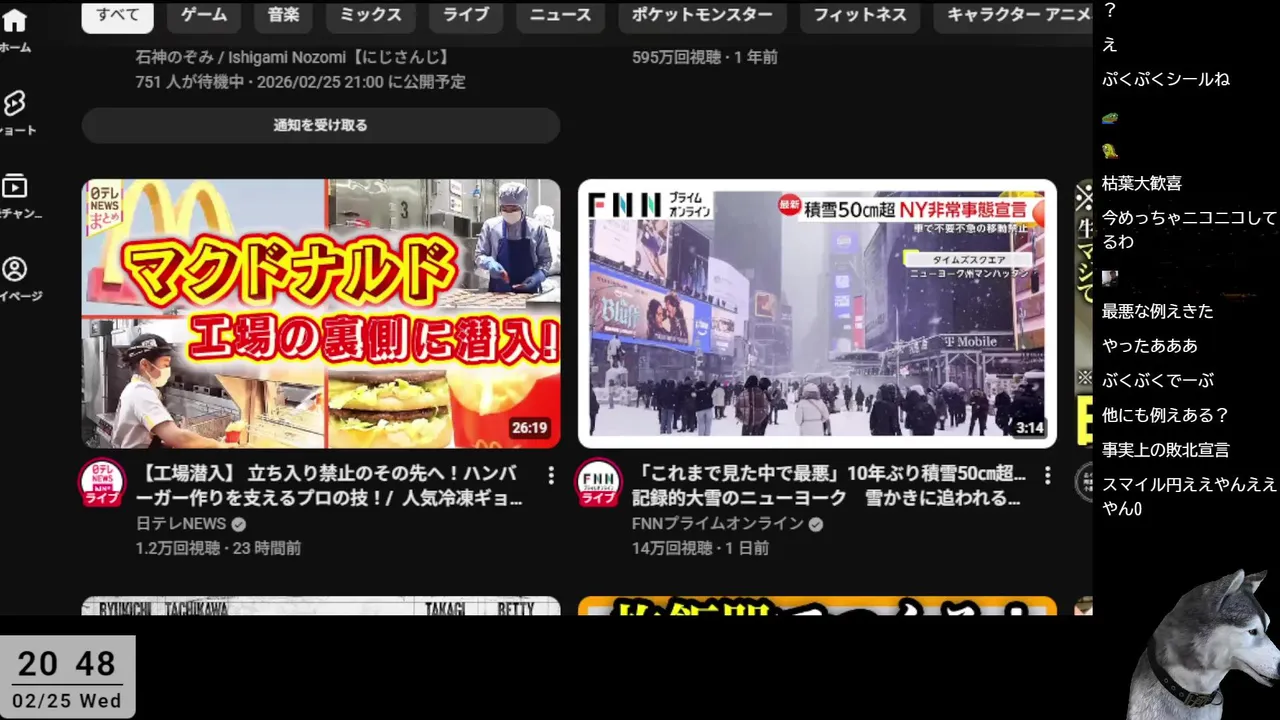Click the 14万回視聴・1 日前 text
This screenshot has width=1280, height=720.
700,548
